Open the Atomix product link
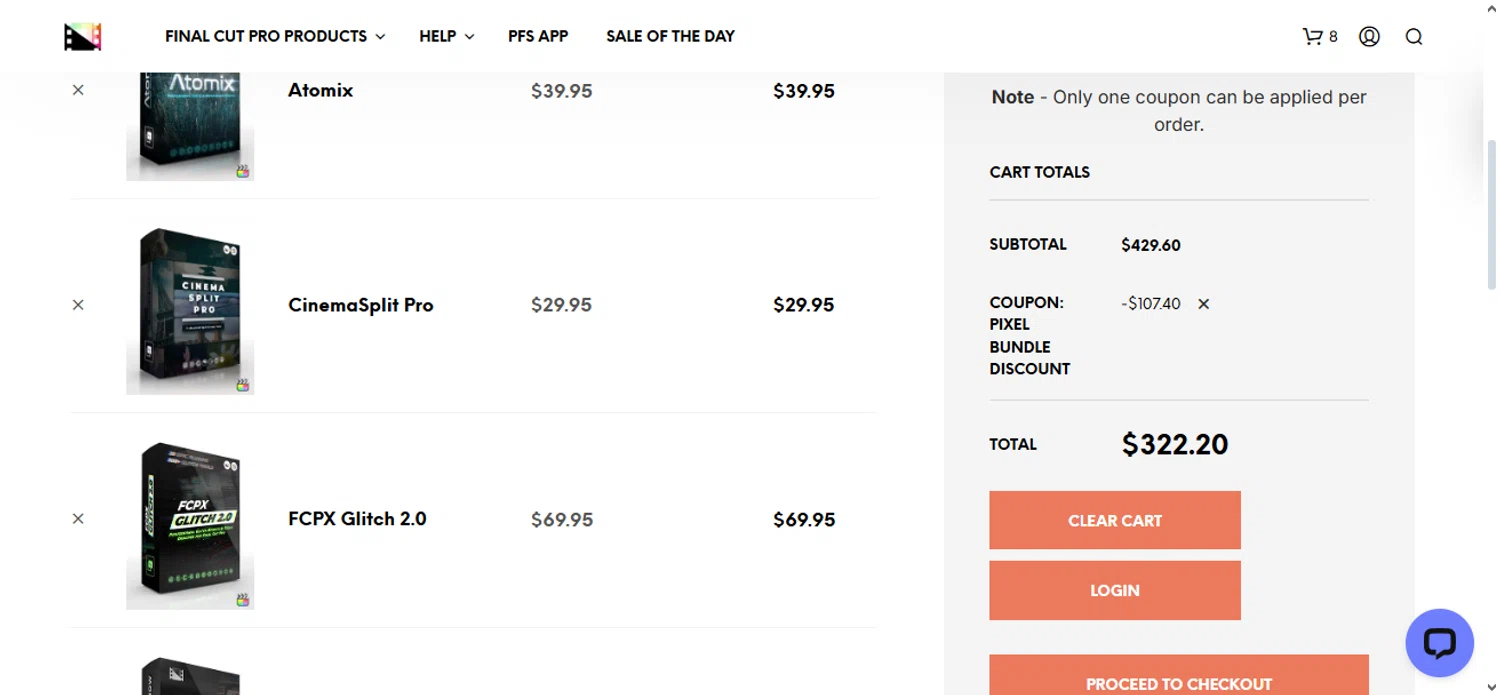The height and width of the screenshot is (695, 1500). tap(320, 90)
